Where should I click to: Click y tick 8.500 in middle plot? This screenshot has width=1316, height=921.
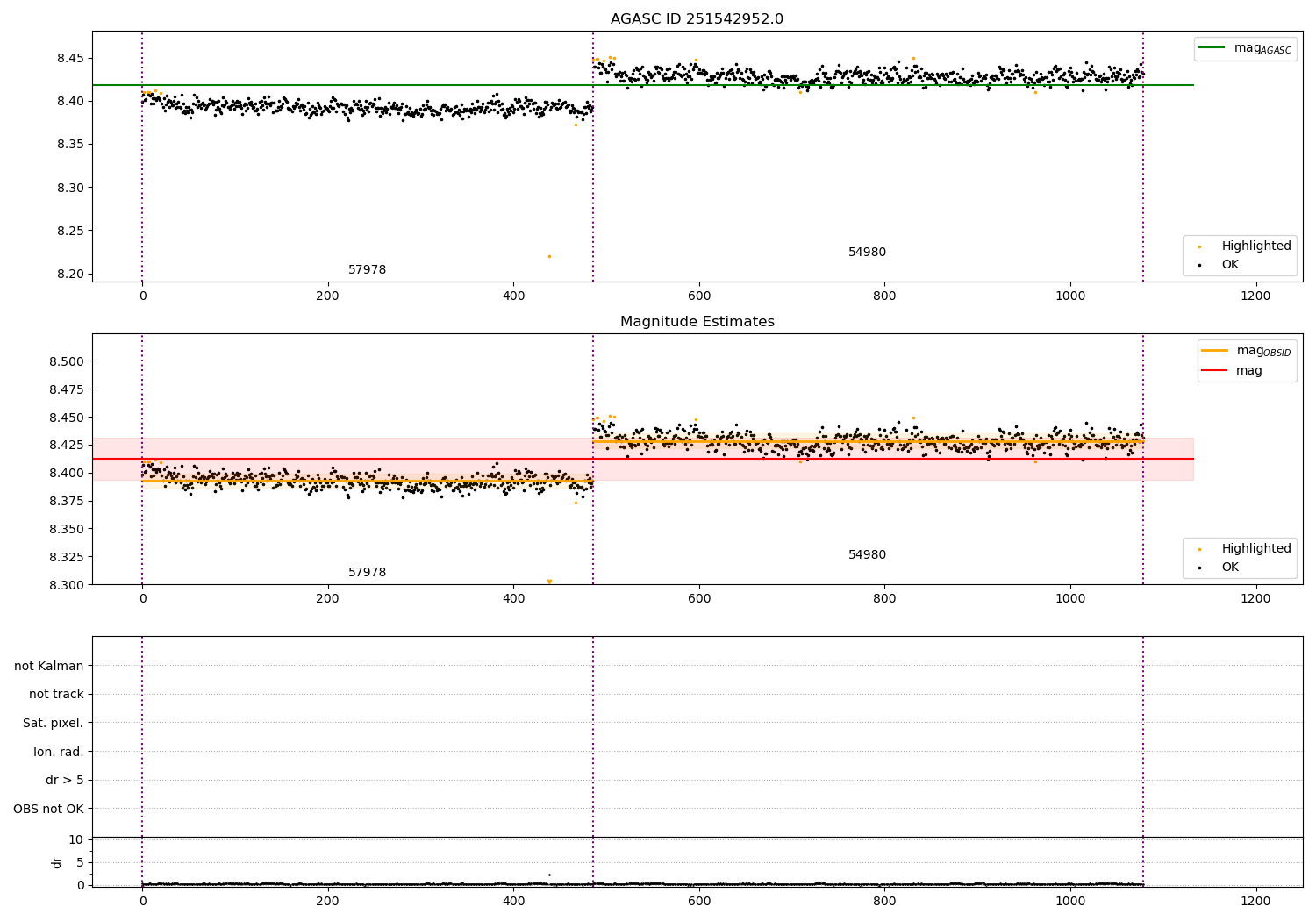click(66, 361)
